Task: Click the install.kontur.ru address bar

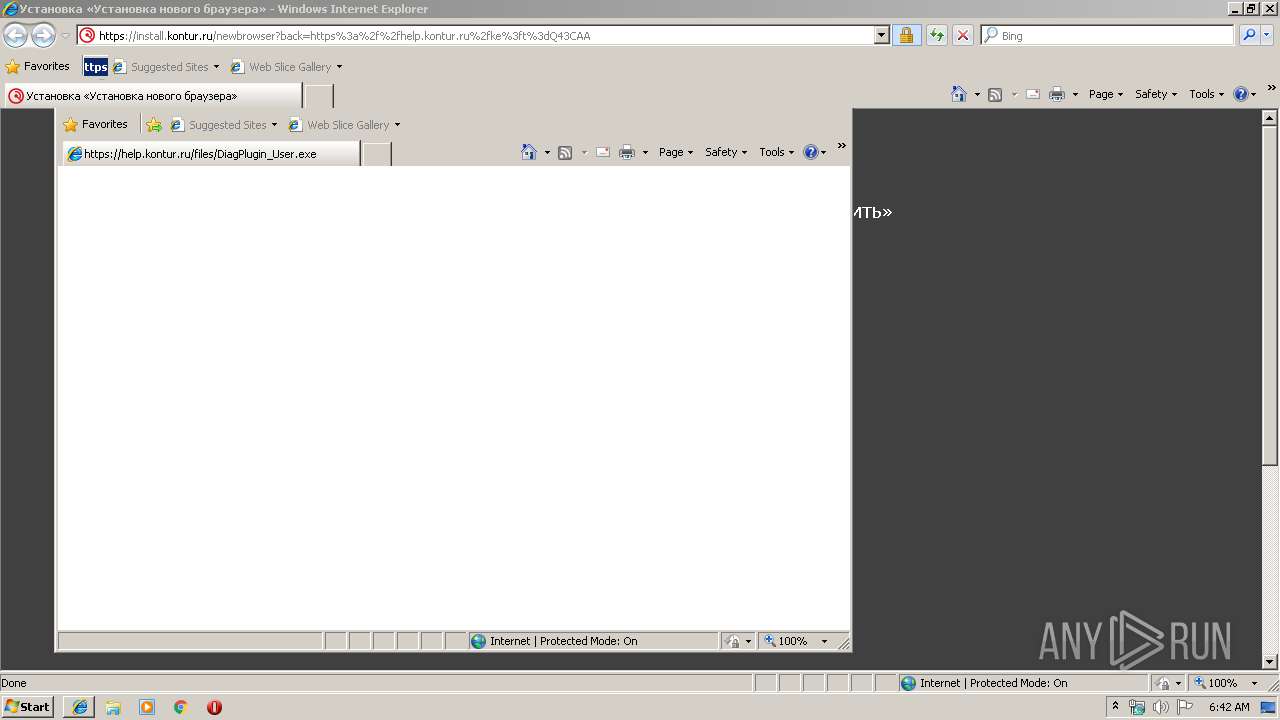Action: (476, 35)
